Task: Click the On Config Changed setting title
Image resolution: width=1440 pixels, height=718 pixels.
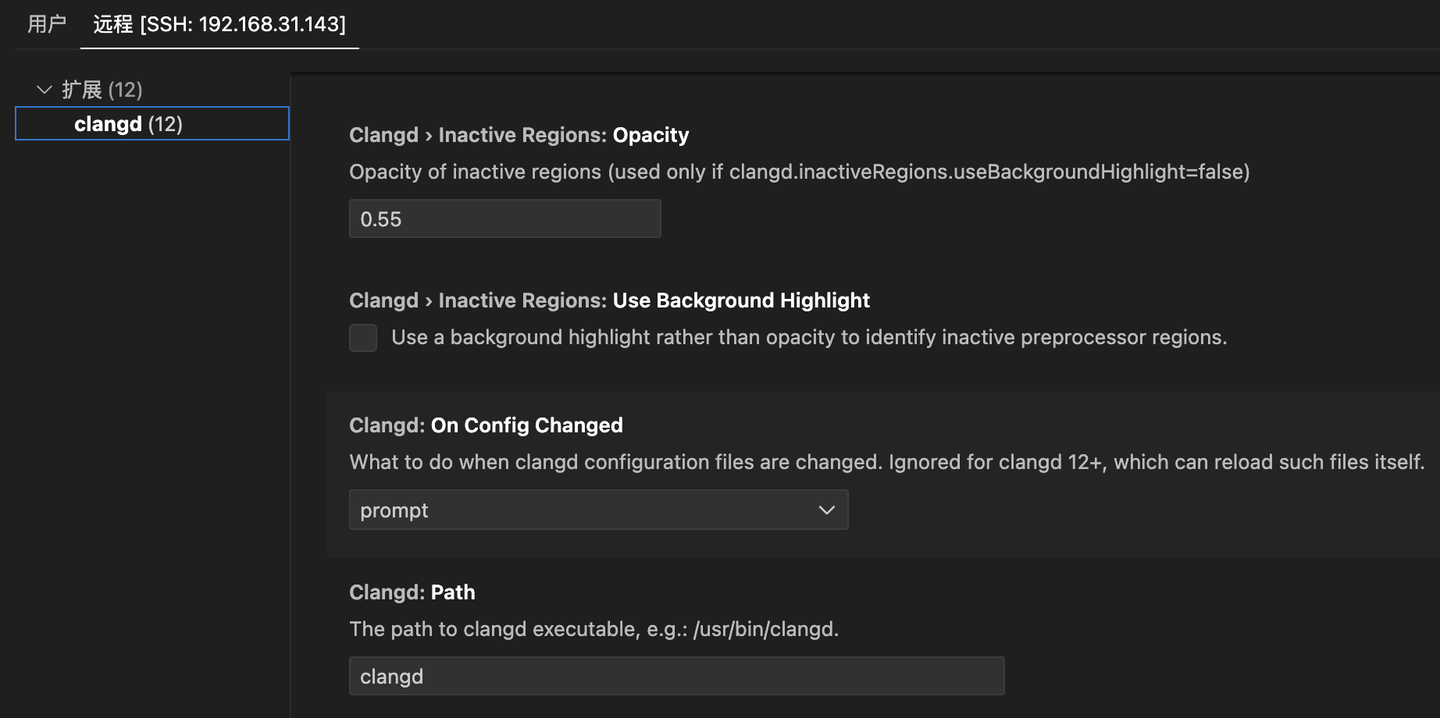Action: [486, 425]
